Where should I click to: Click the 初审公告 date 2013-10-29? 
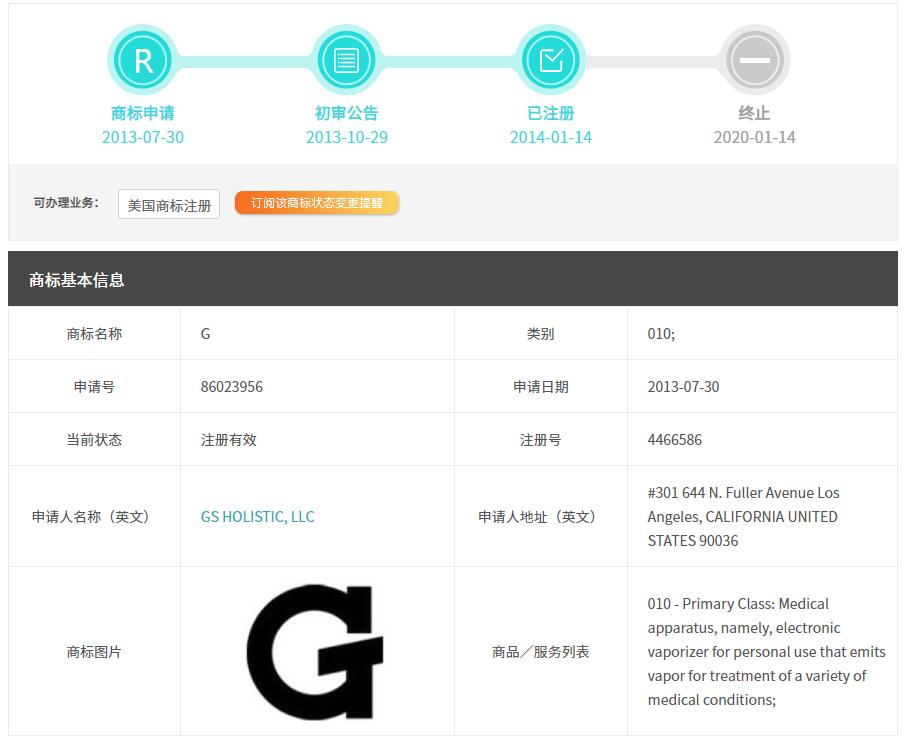pyautogui.click(x=347, y=138)
